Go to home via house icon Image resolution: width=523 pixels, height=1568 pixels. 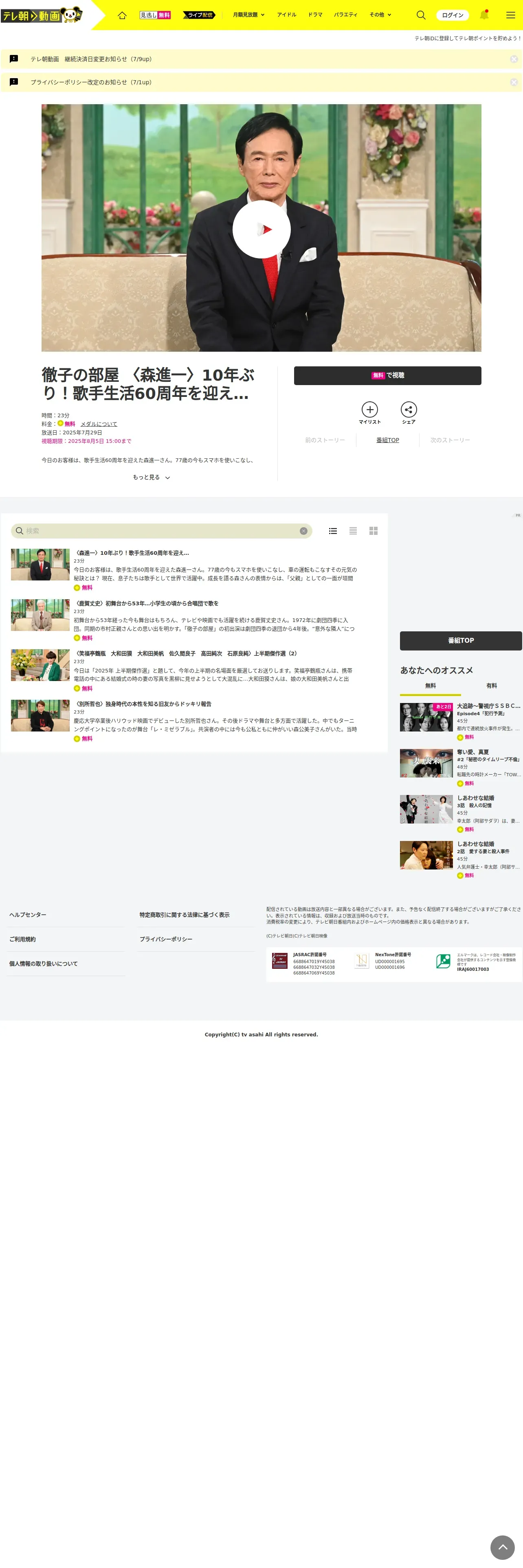point(122,15)
